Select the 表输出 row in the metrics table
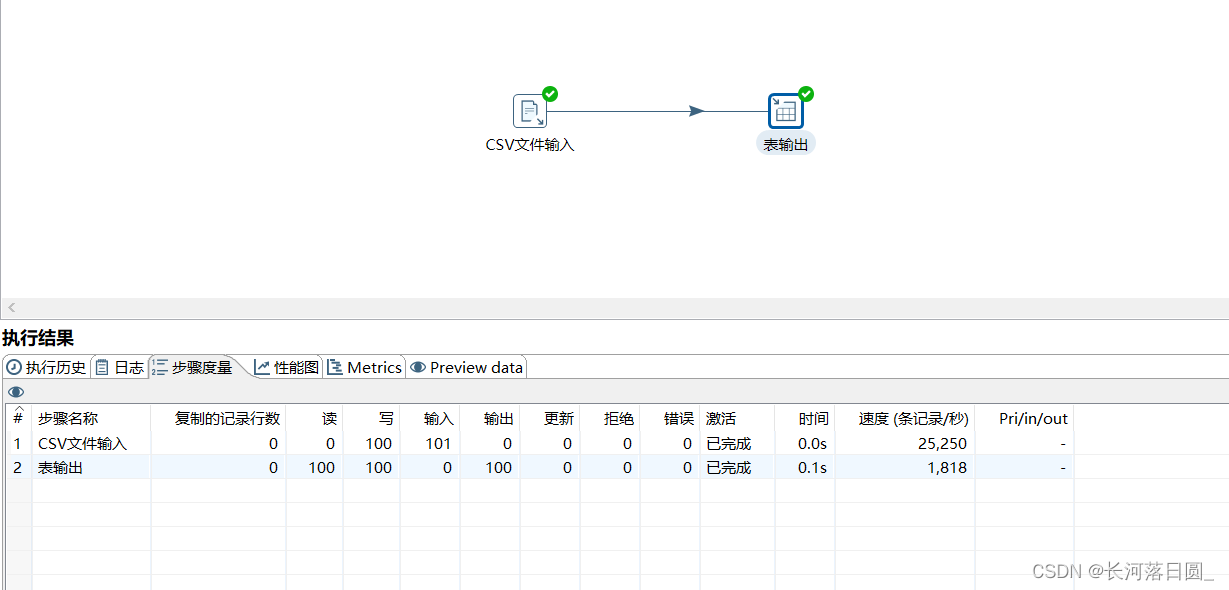 90,467
